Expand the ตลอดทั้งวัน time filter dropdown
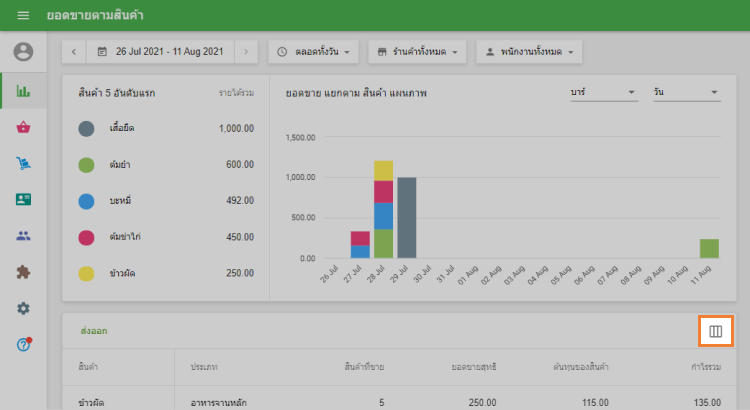 coord(313,51)
